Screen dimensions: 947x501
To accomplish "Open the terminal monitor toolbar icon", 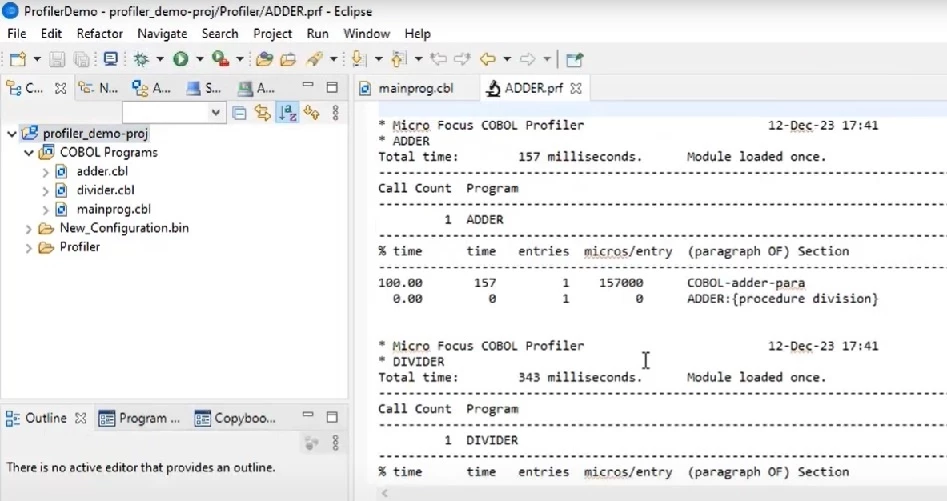I will (x=111, y=59).
